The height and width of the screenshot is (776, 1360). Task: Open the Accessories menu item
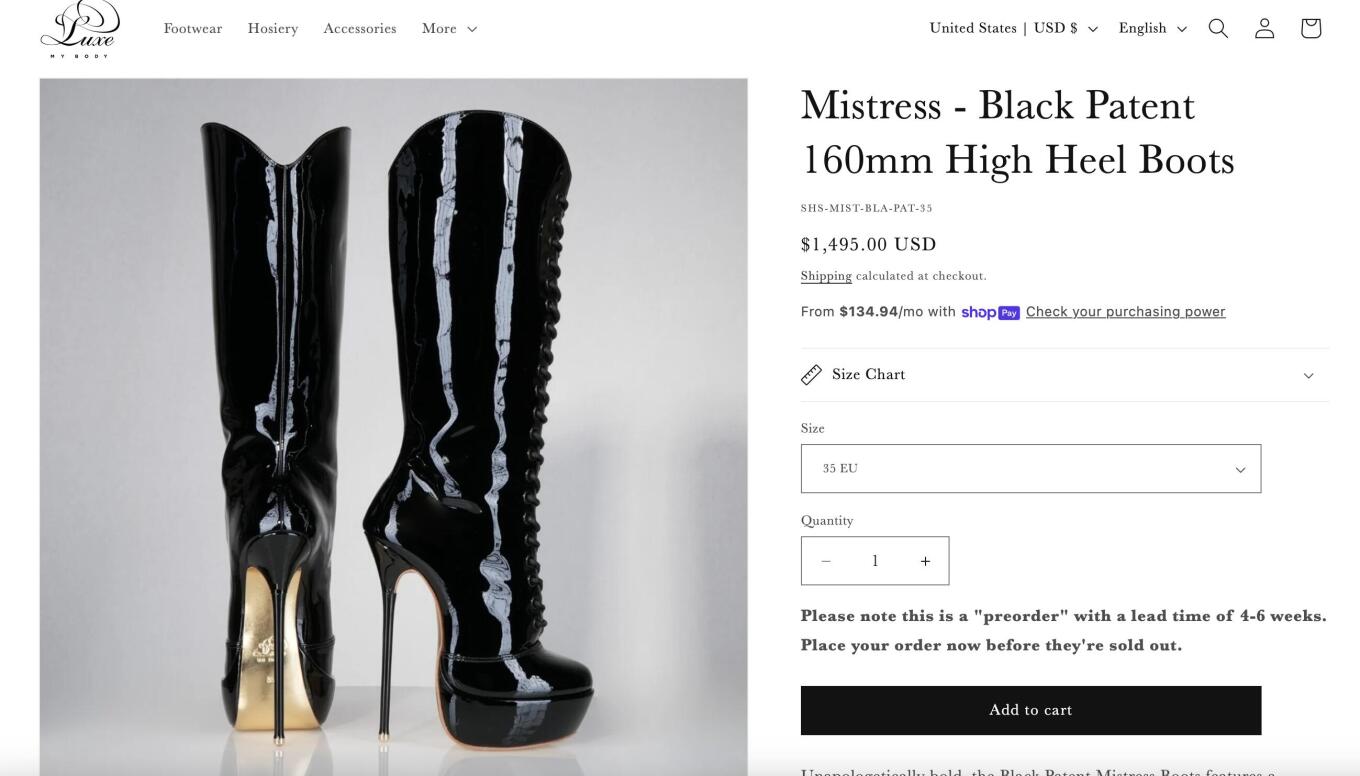pos(360,28)
